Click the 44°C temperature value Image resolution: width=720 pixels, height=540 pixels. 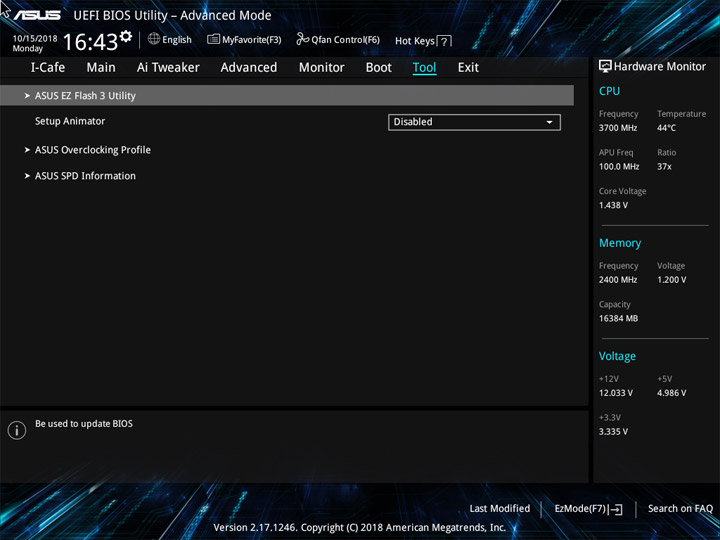point(666,128)
